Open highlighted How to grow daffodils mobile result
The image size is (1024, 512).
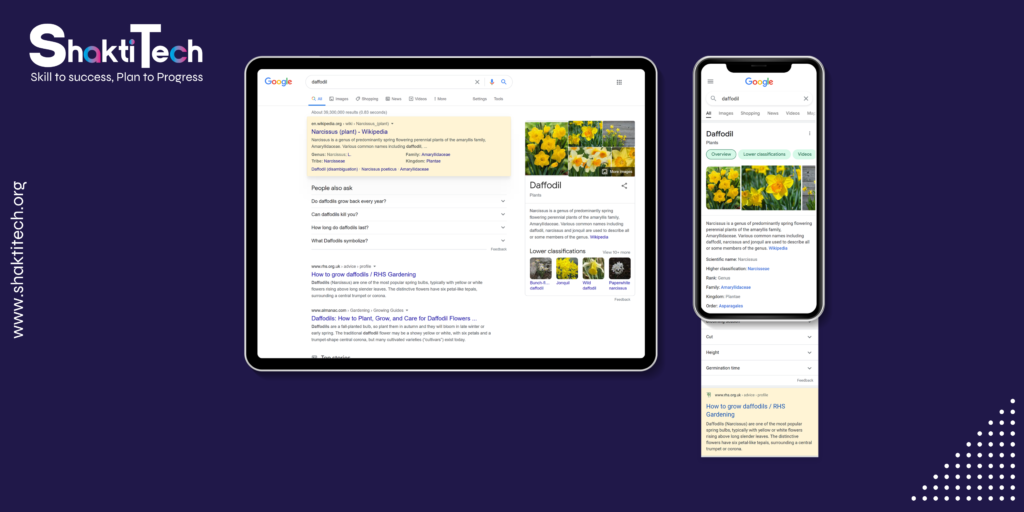[x=745, y=410]
